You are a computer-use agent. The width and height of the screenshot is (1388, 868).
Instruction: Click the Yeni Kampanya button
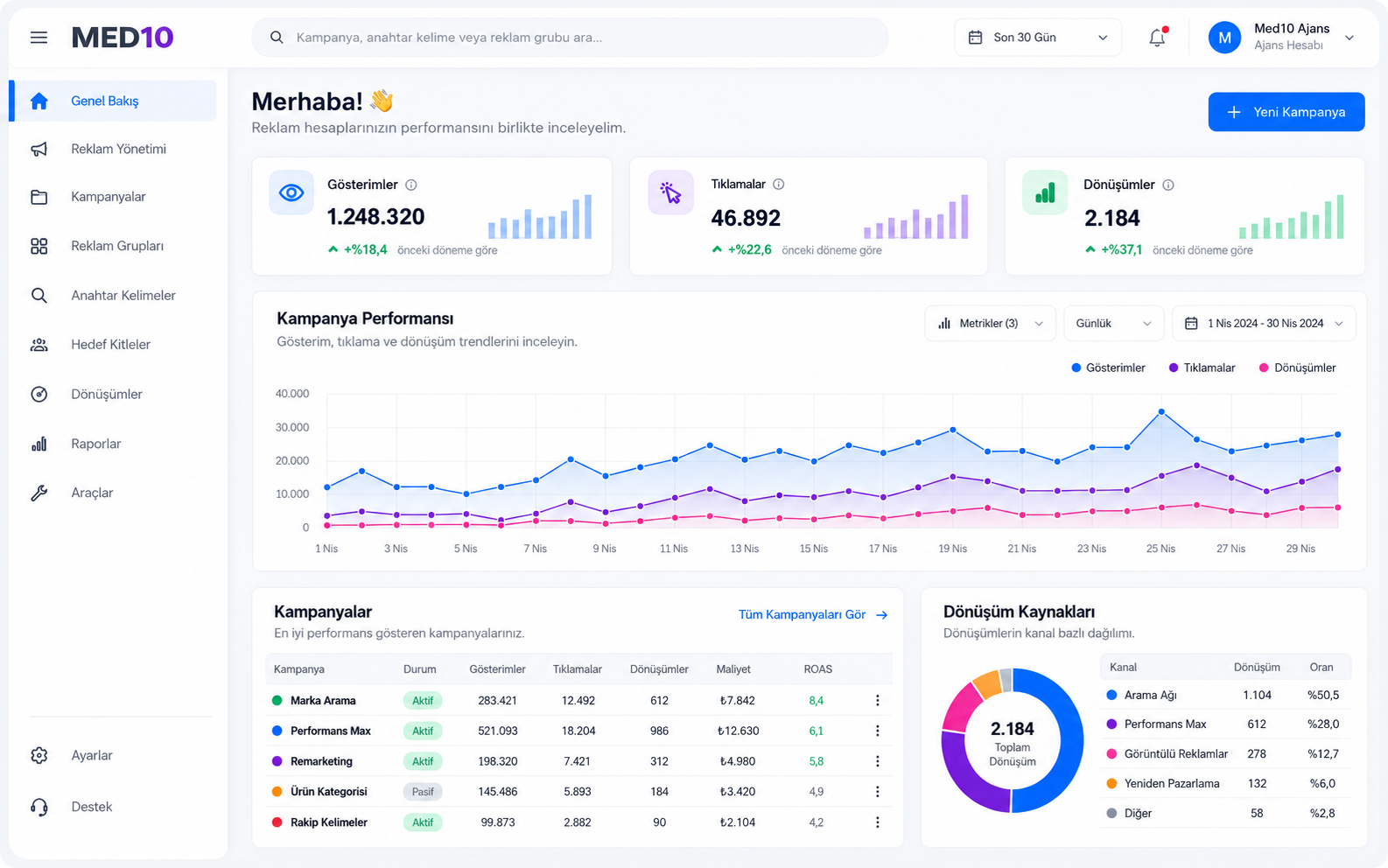point(1286,112)
